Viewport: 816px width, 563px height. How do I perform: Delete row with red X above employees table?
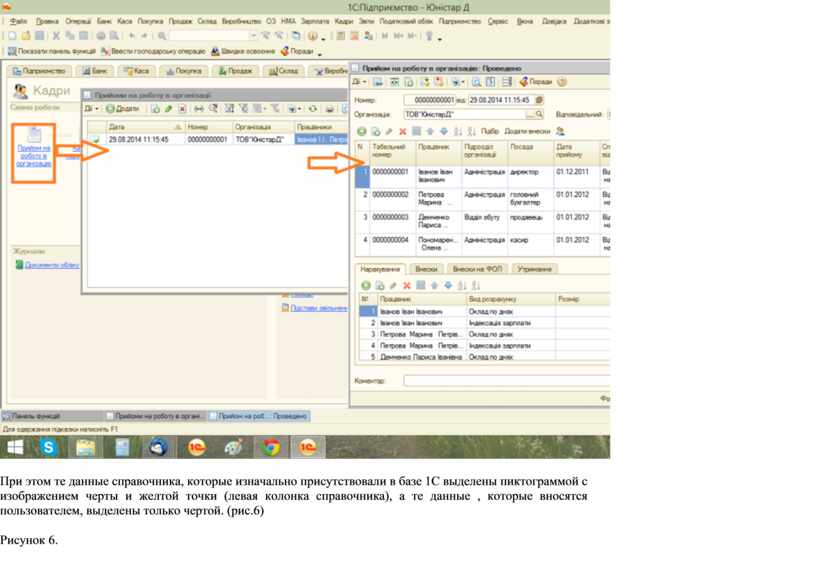(402, 132)
